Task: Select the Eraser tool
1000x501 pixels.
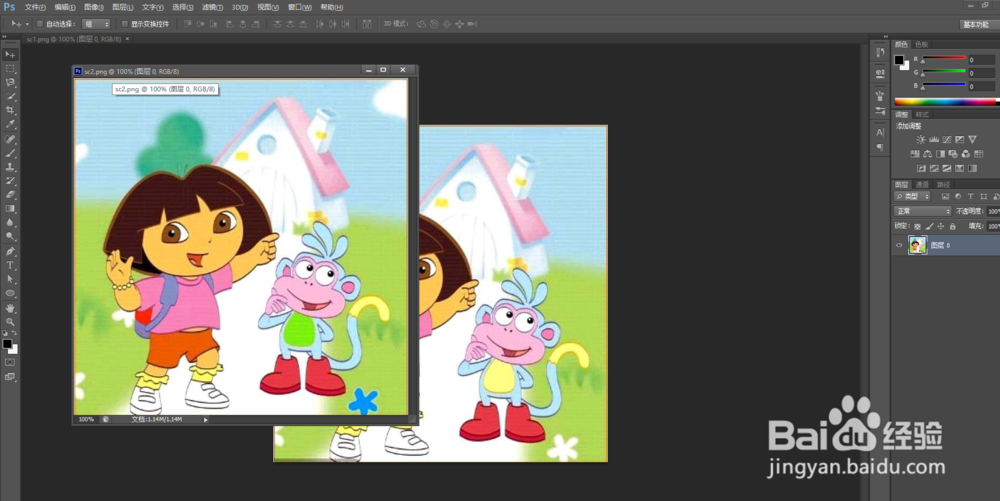Action: pos(10,195)
